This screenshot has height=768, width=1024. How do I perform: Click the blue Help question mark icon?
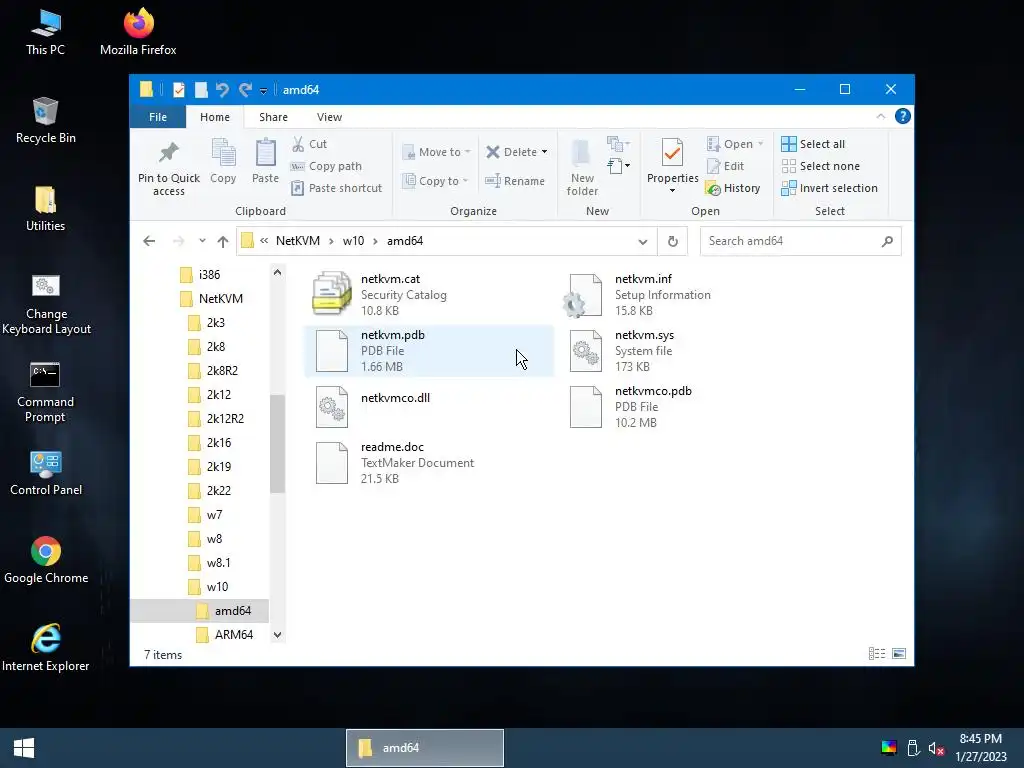903,116
